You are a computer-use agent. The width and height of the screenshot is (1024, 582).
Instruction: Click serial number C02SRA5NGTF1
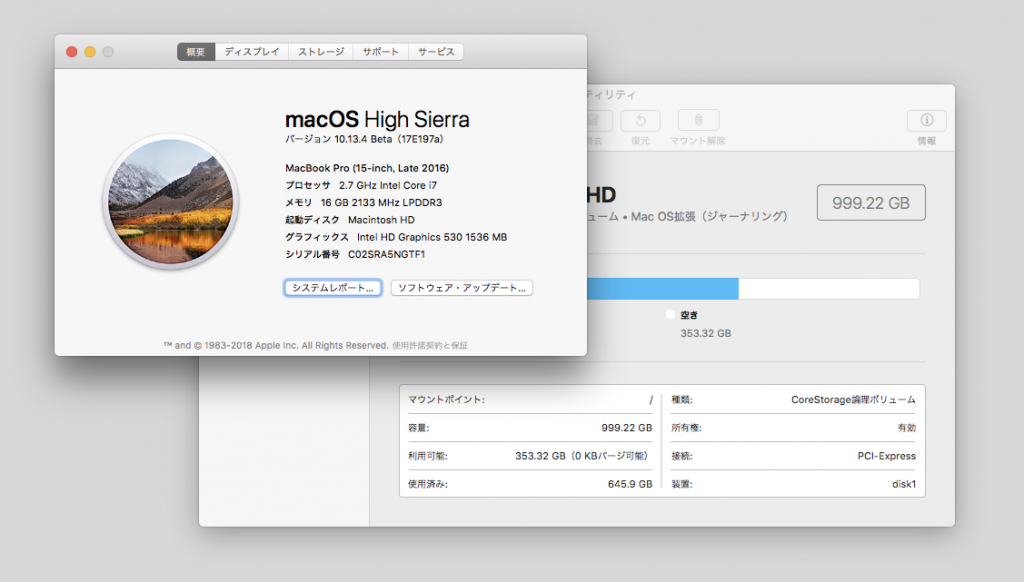[386, 254]
